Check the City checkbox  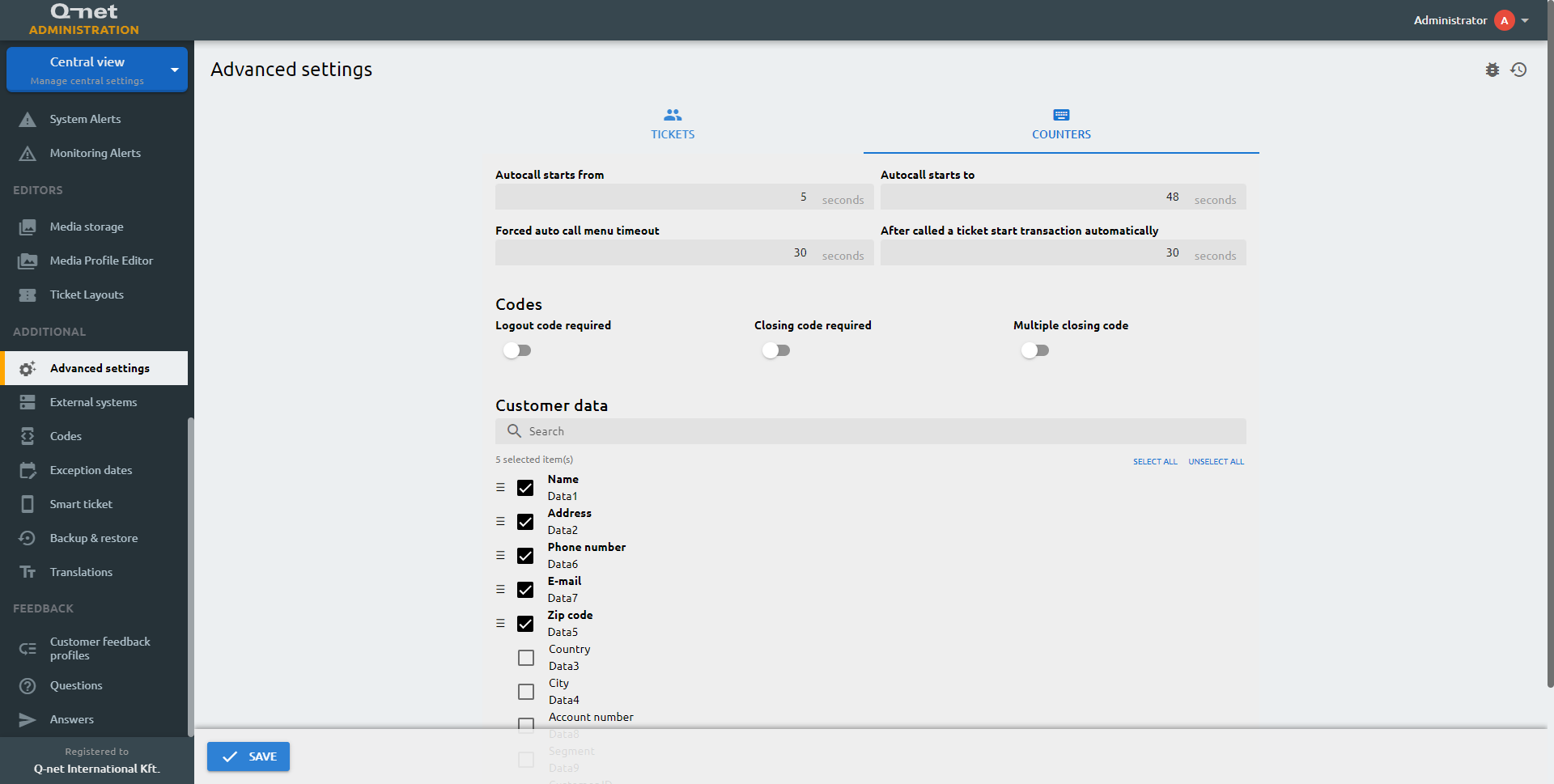(526, 692)
